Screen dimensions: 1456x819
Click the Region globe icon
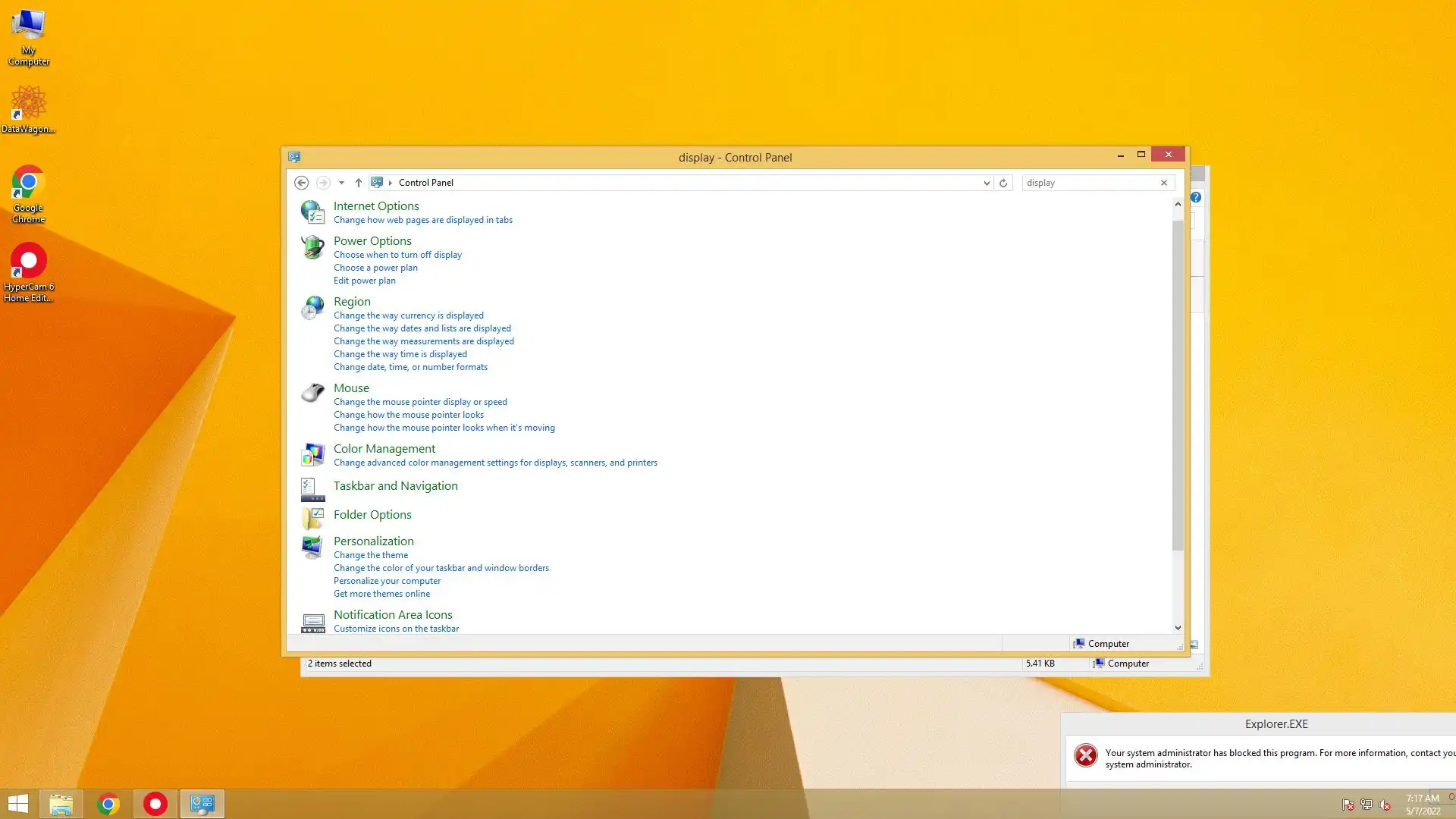click(x=312, y=307)
